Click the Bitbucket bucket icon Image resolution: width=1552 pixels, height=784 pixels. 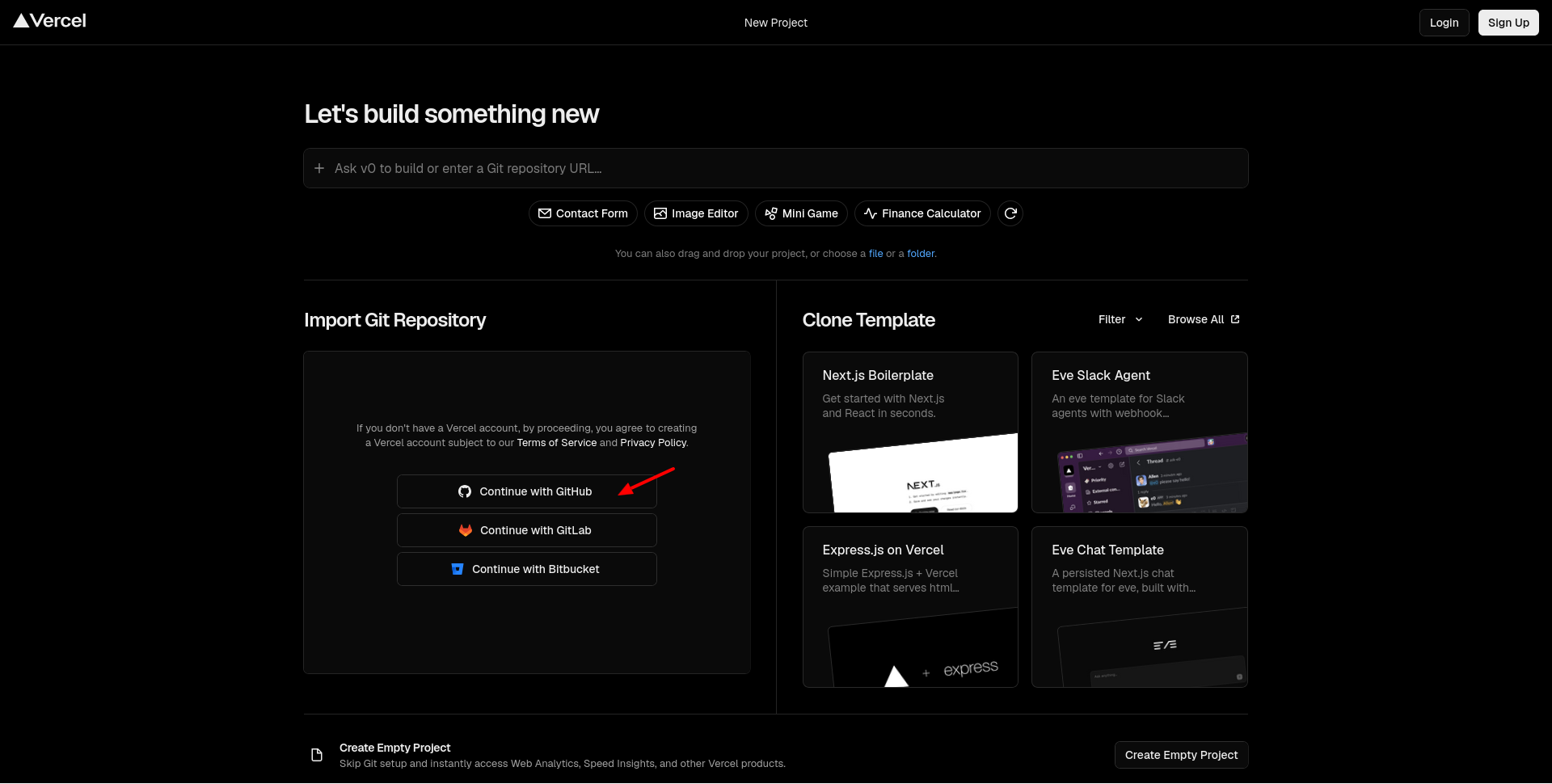(458, 569)
